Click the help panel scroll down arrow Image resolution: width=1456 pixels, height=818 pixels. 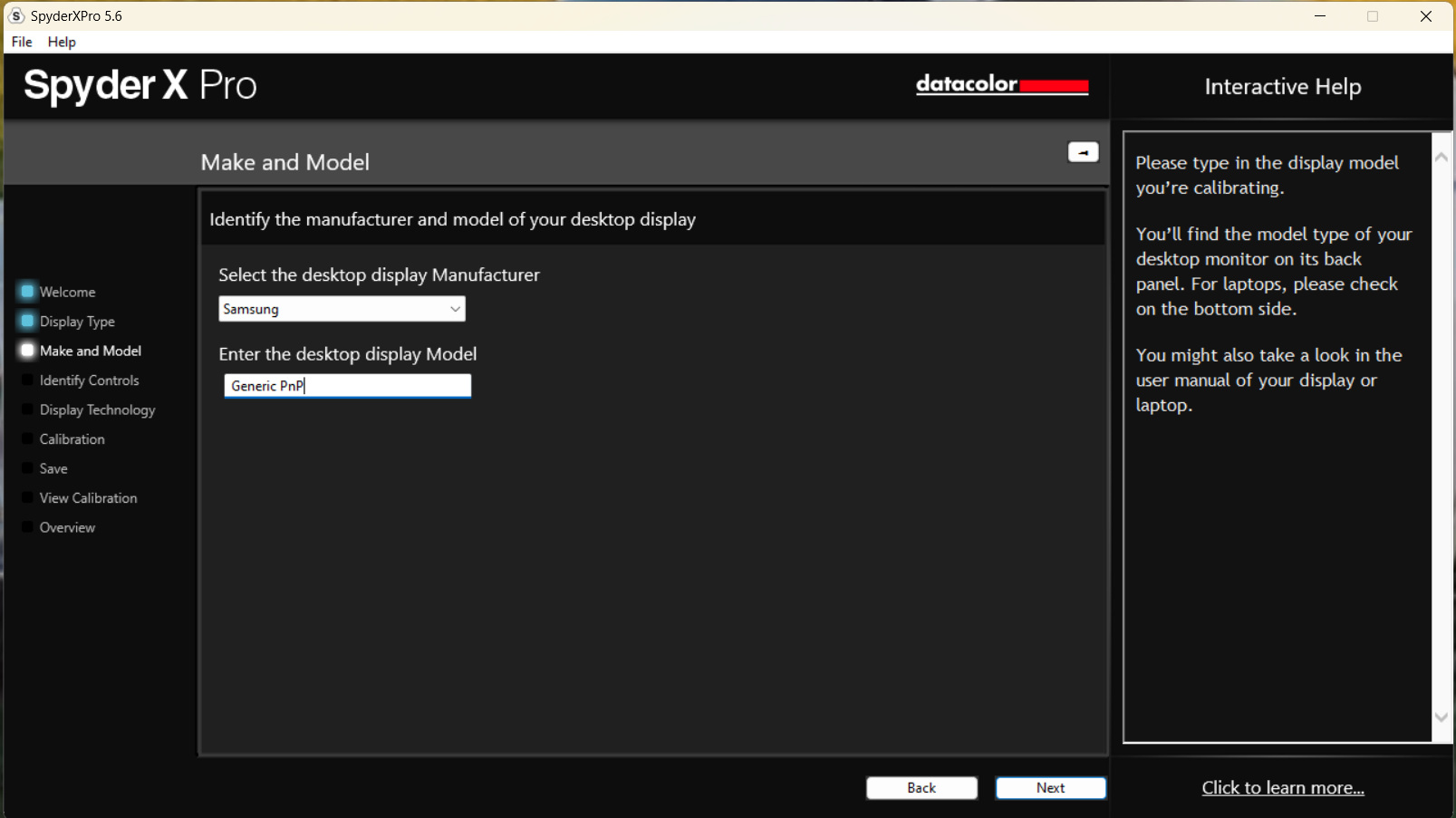(1442, 717)
